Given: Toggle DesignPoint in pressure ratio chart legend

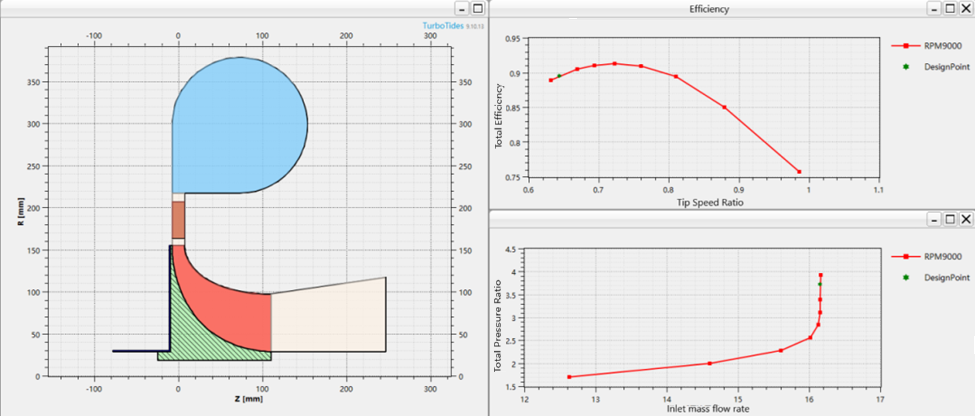Looking at the screenshot, I should click(x=937, y=275).
